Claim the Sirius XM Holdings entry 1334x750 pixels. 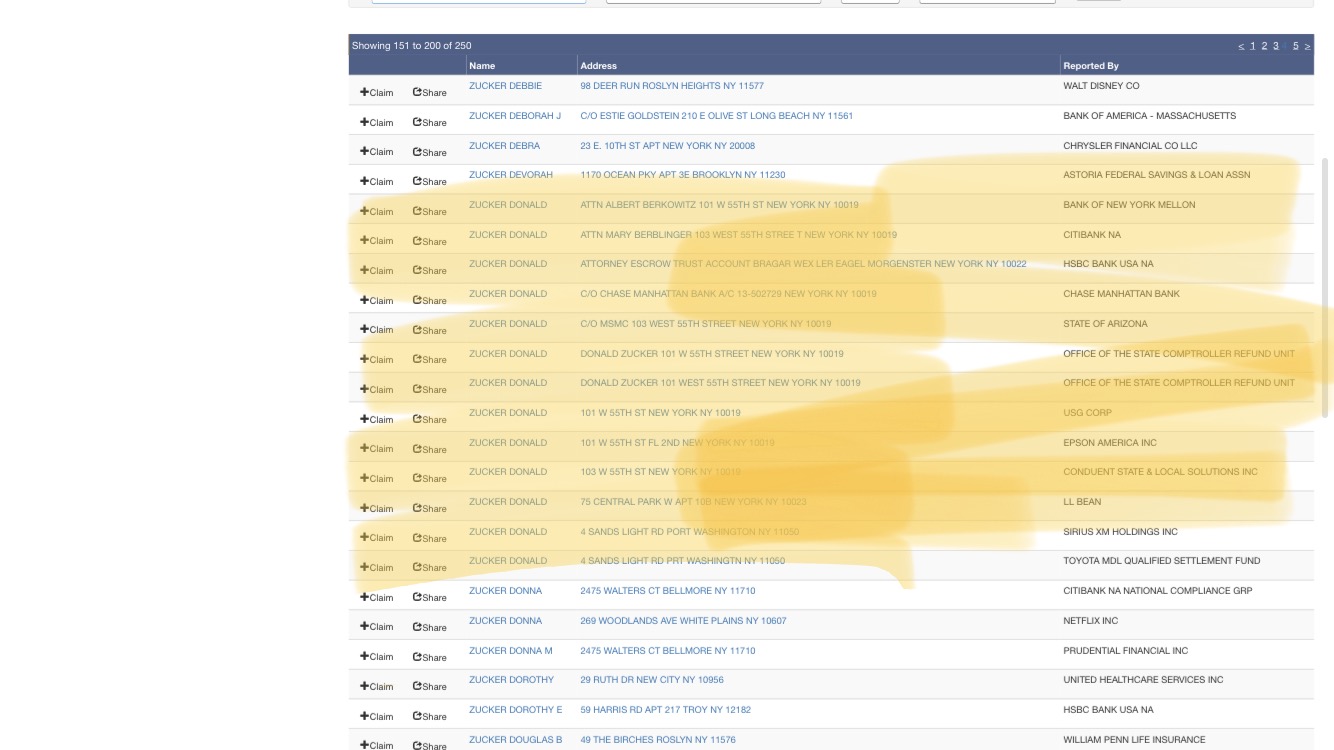click(377, 538)
